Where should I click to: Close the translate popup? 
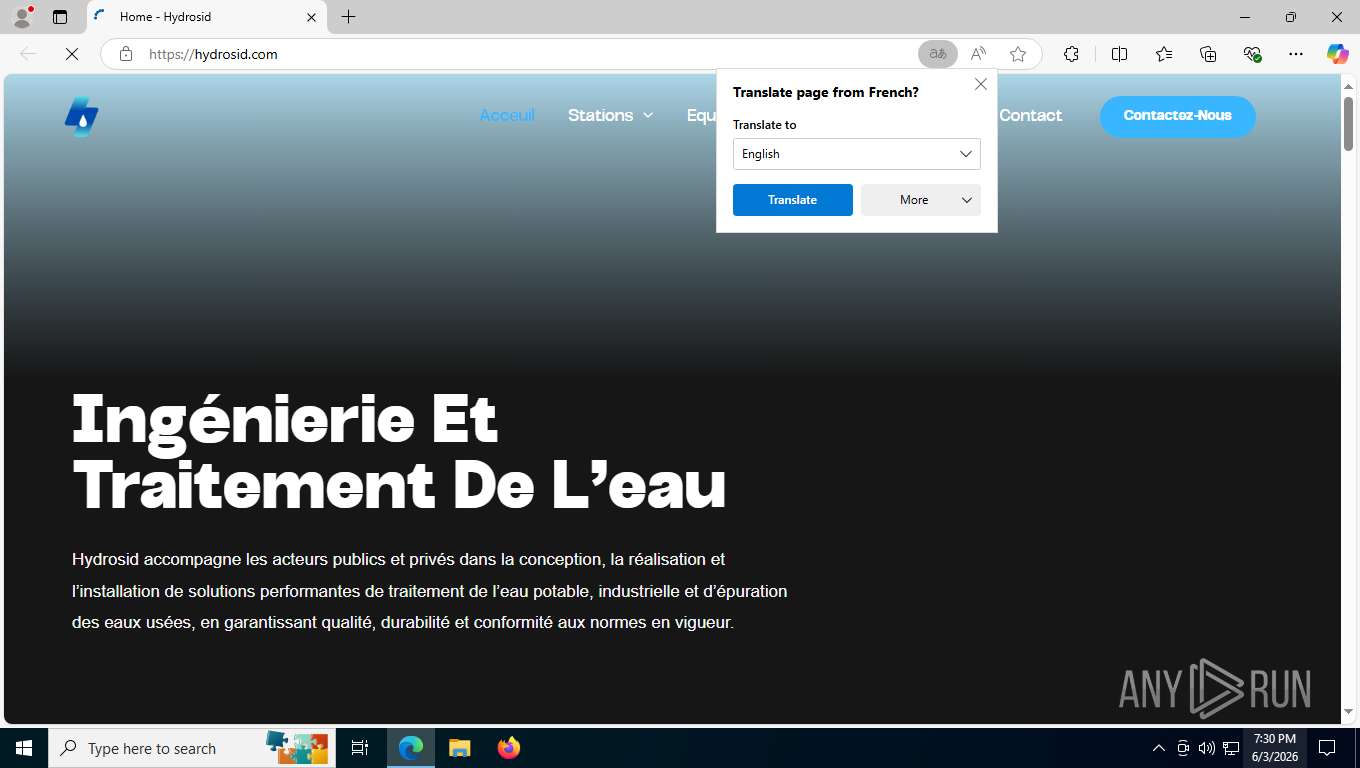tap(981, 84)
